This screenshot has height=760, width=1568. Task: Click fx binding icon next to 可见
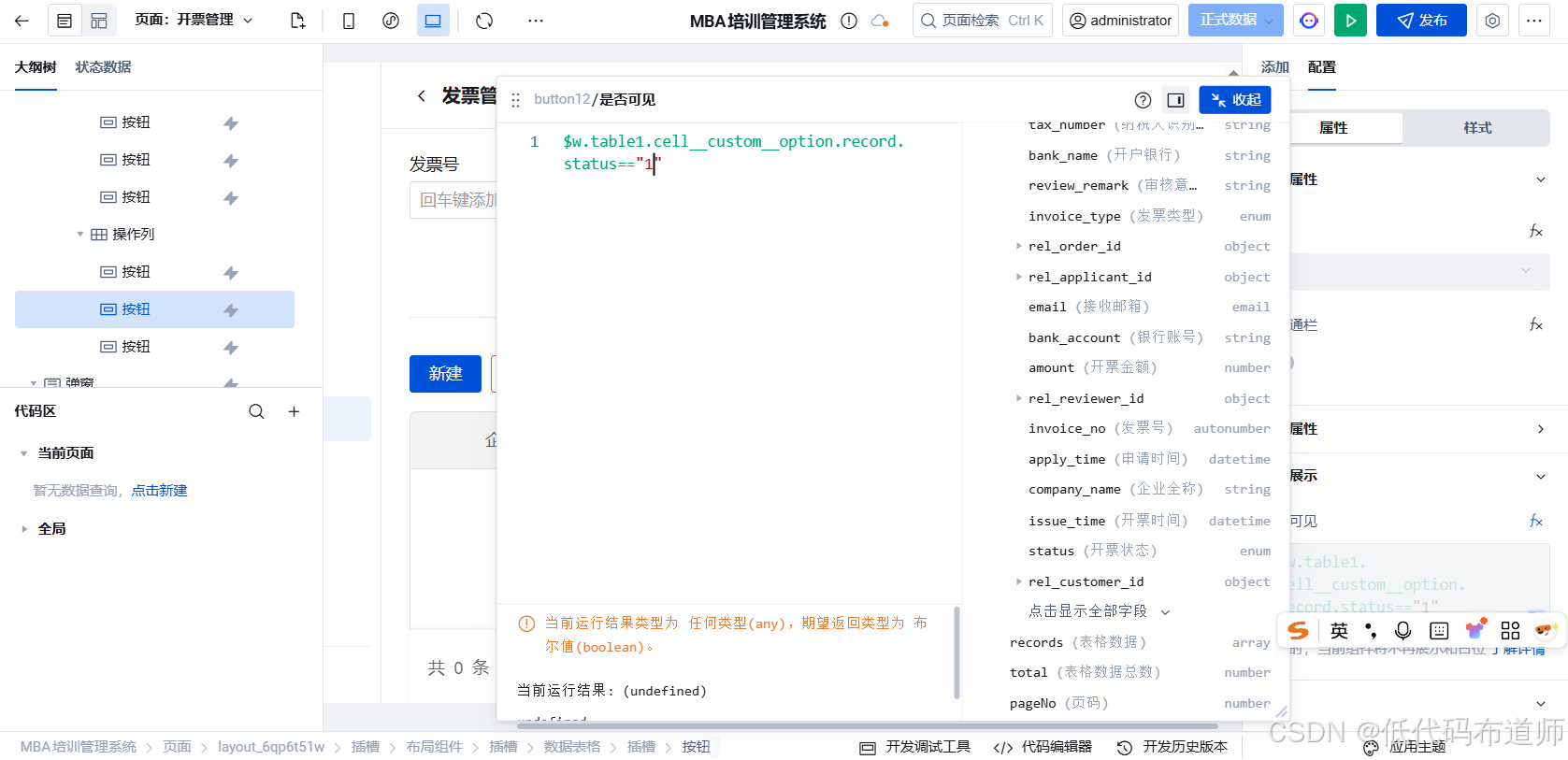[1535, 522]
